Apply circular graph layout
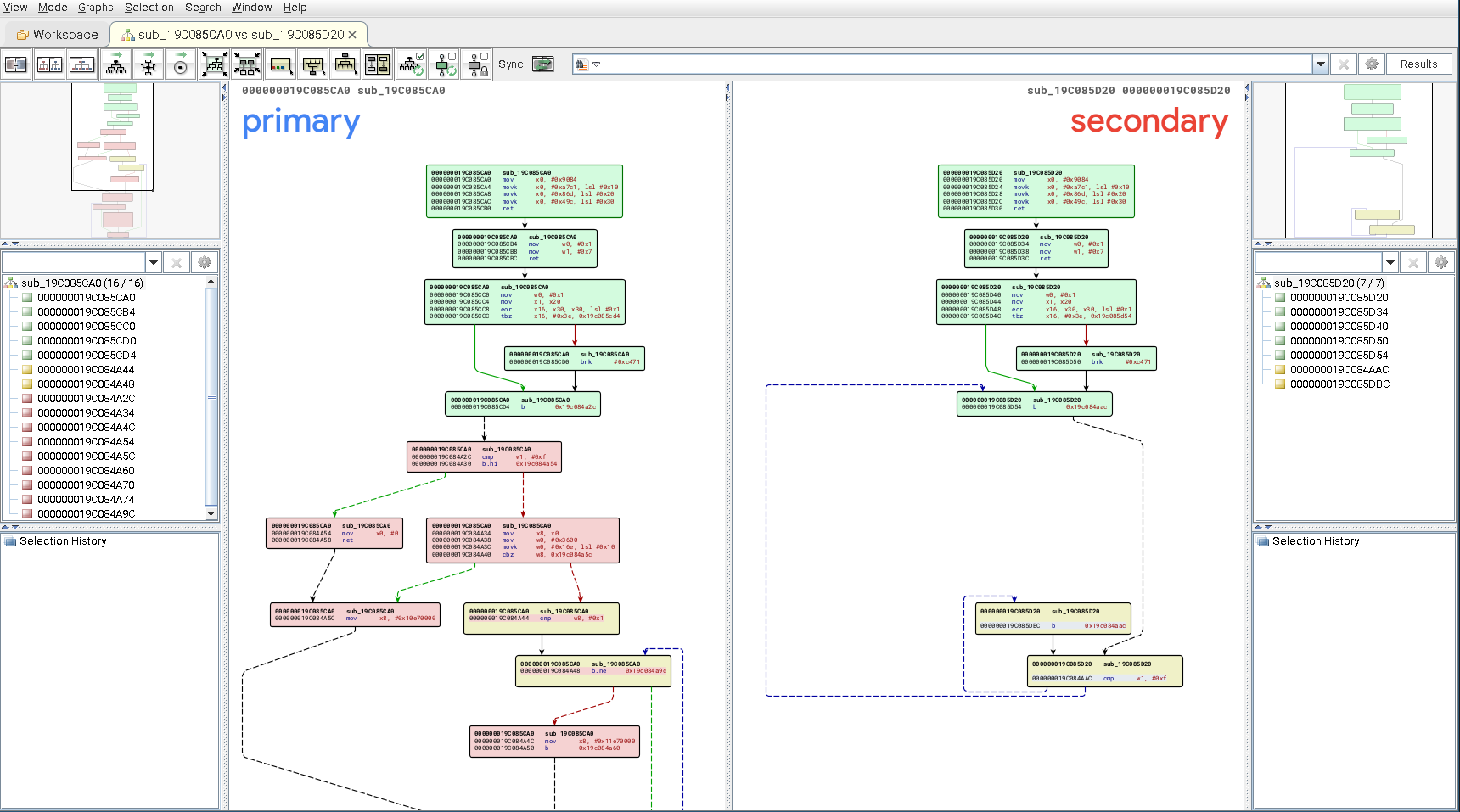Viewport: 1460px width, 812px height. tap(180, 64)
